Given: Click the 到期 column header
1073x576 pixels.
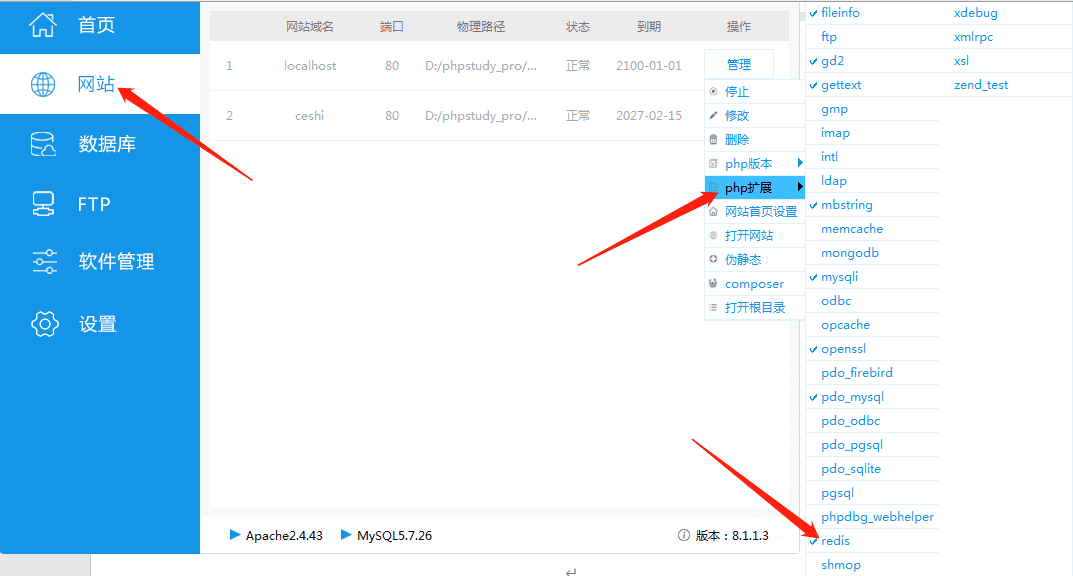Looking at the screenshot, I should (x=649, y=27).
